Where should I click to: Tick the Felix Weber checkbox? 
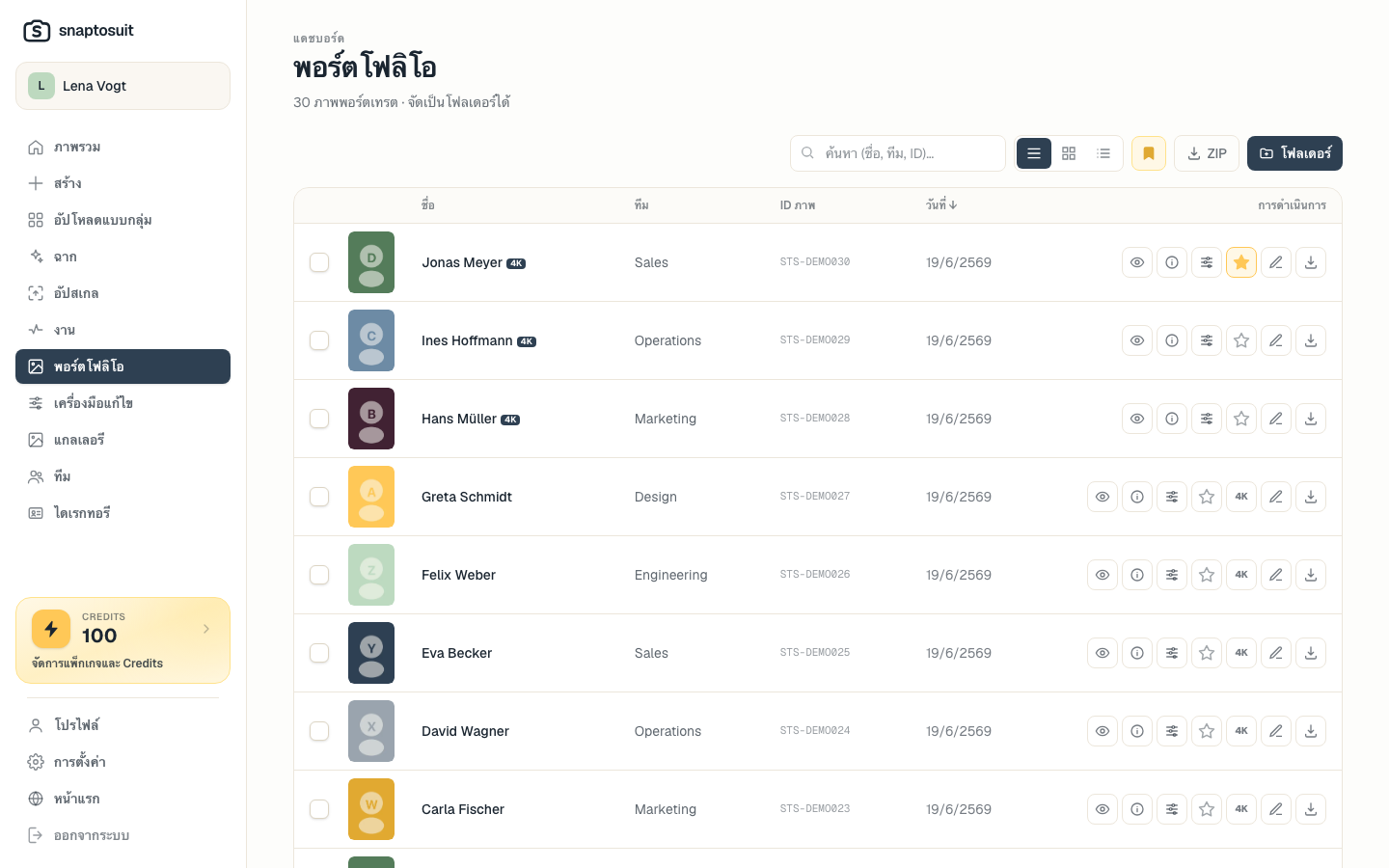(x=319, y=575)
